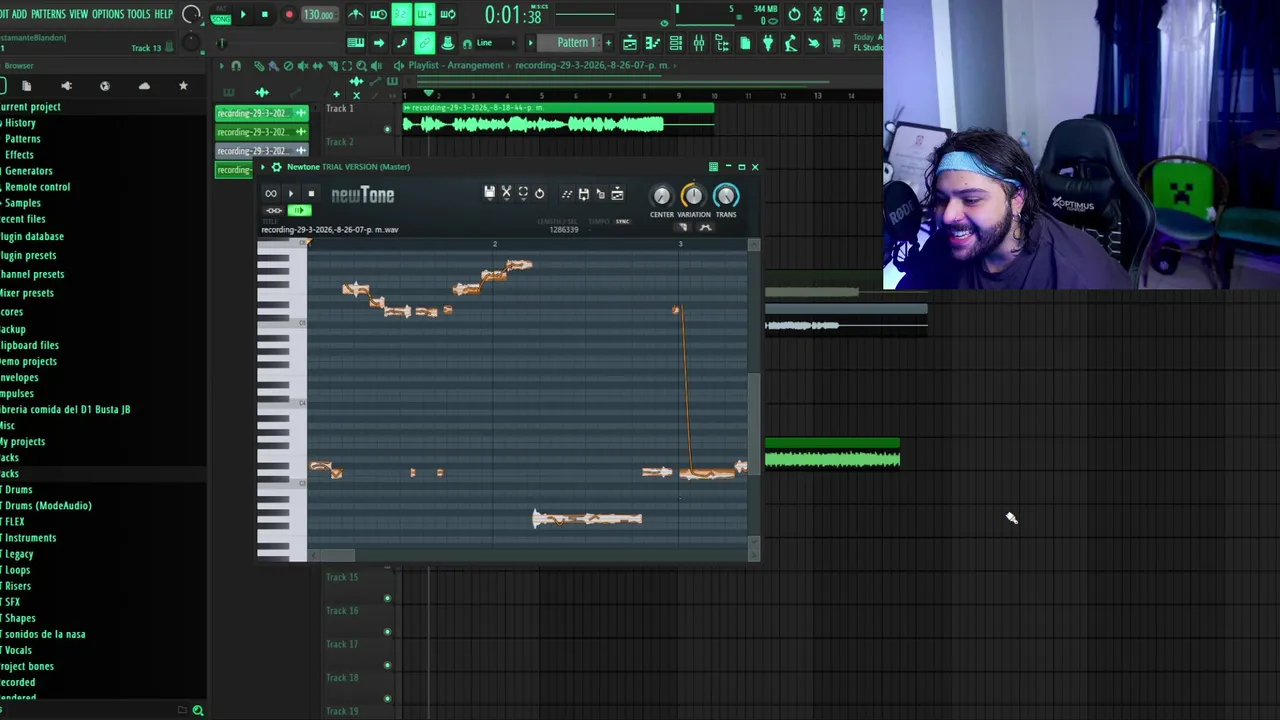The height and width of the screenshot is (720, 1280).
Task: Toggle Track 15 mute dot
Action: [x=387, y=598]
